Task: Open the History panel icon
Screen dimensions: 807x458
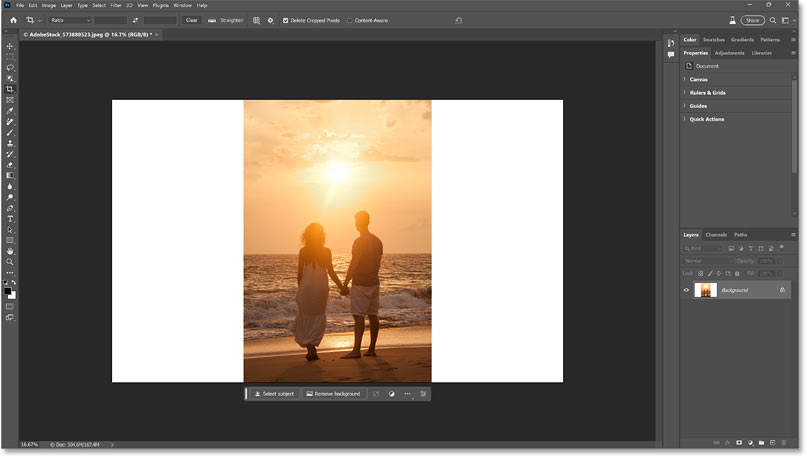Action: pos(671,43)
